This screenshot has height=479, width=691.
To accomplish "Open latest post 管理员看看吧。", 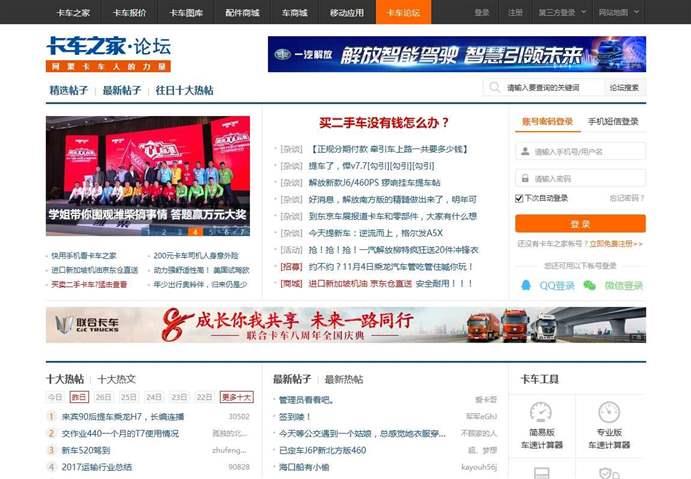I will (306, 400).
